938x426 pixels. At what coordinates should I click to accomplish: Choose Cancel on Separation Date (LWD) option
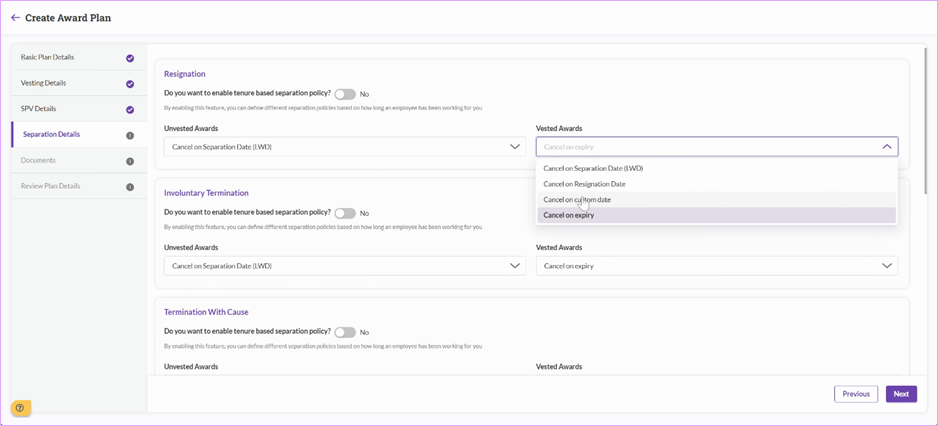pos(717,169)
